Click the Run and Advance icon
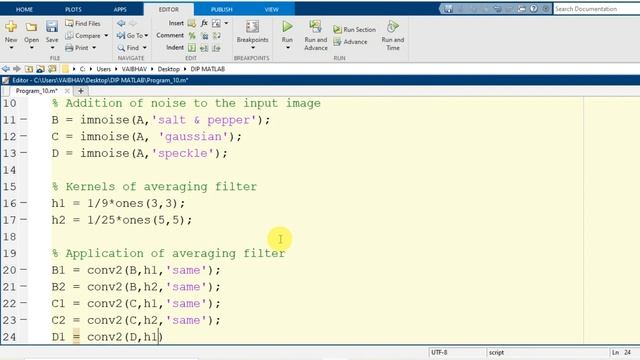The image size is (640, 360). click(x=316, y=27)
